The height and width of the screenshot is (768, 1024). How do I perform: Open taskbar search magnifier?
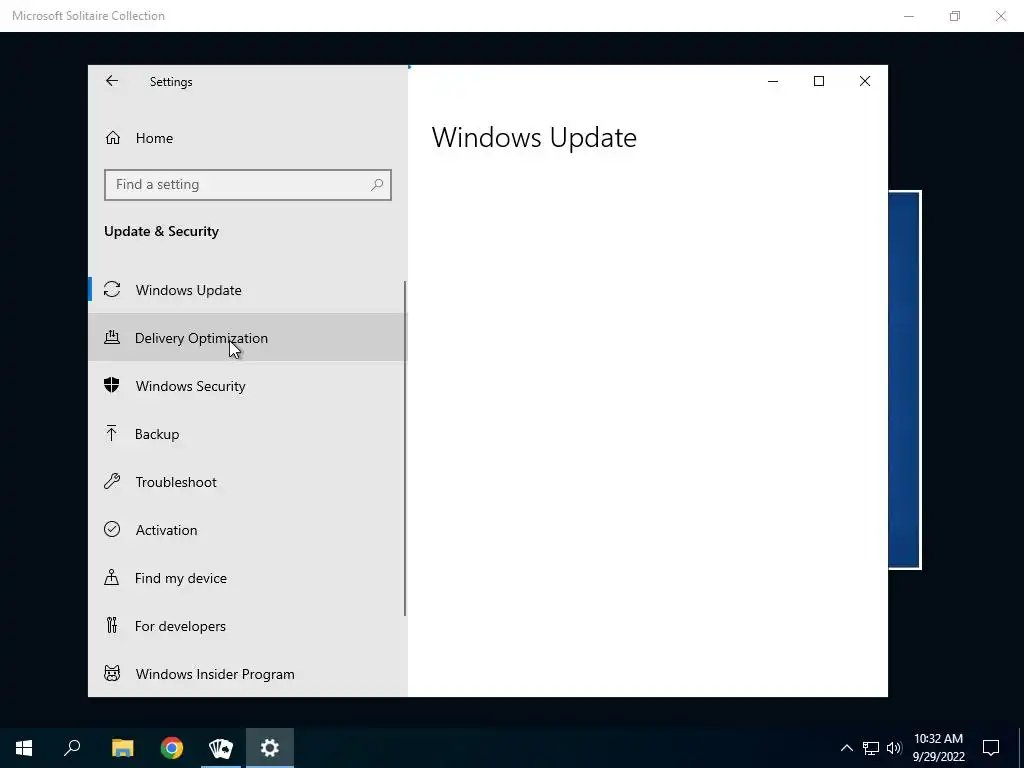(x=72, y=748)
